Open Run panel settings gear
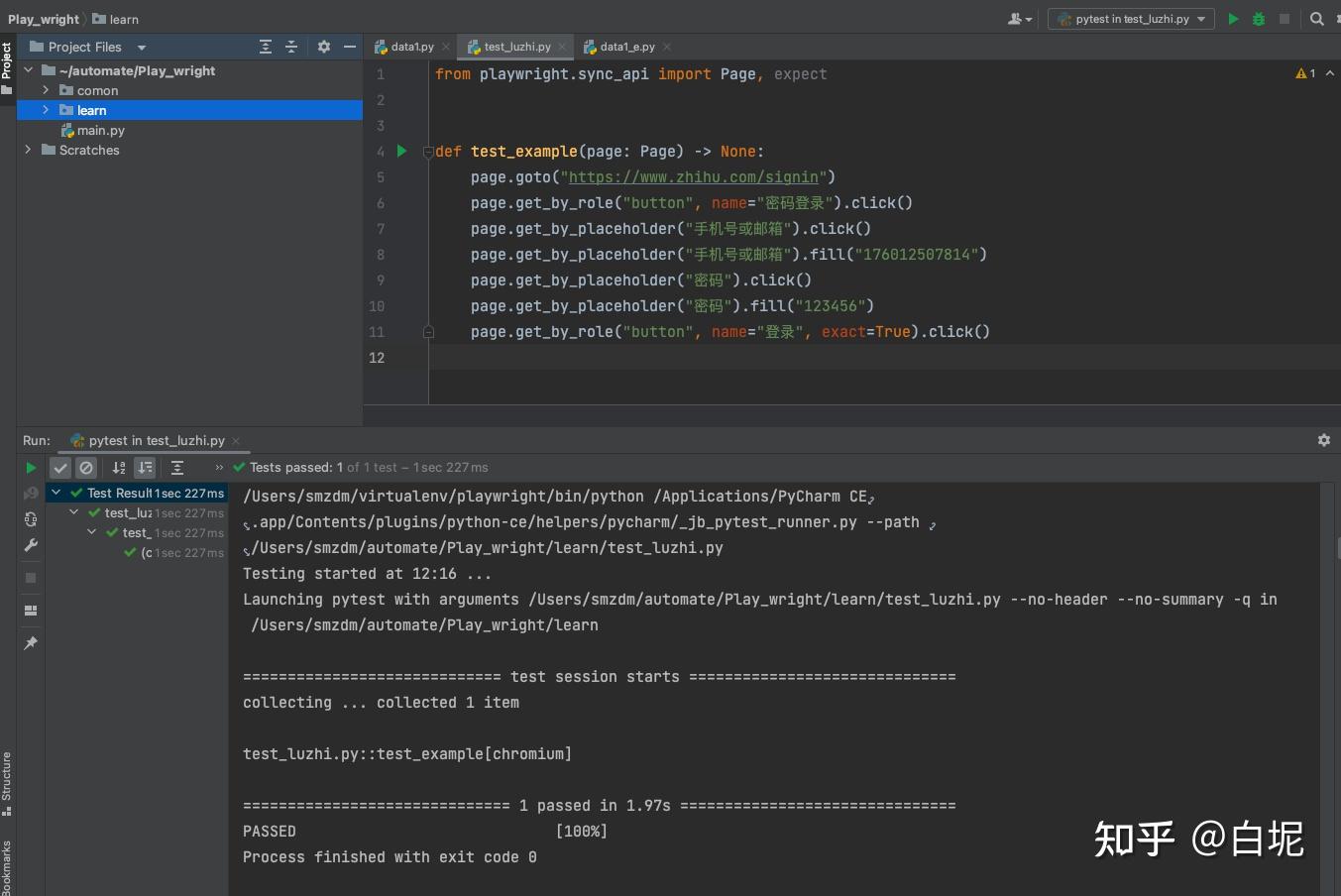1341x896 pixels. [x=1324, y=440]
